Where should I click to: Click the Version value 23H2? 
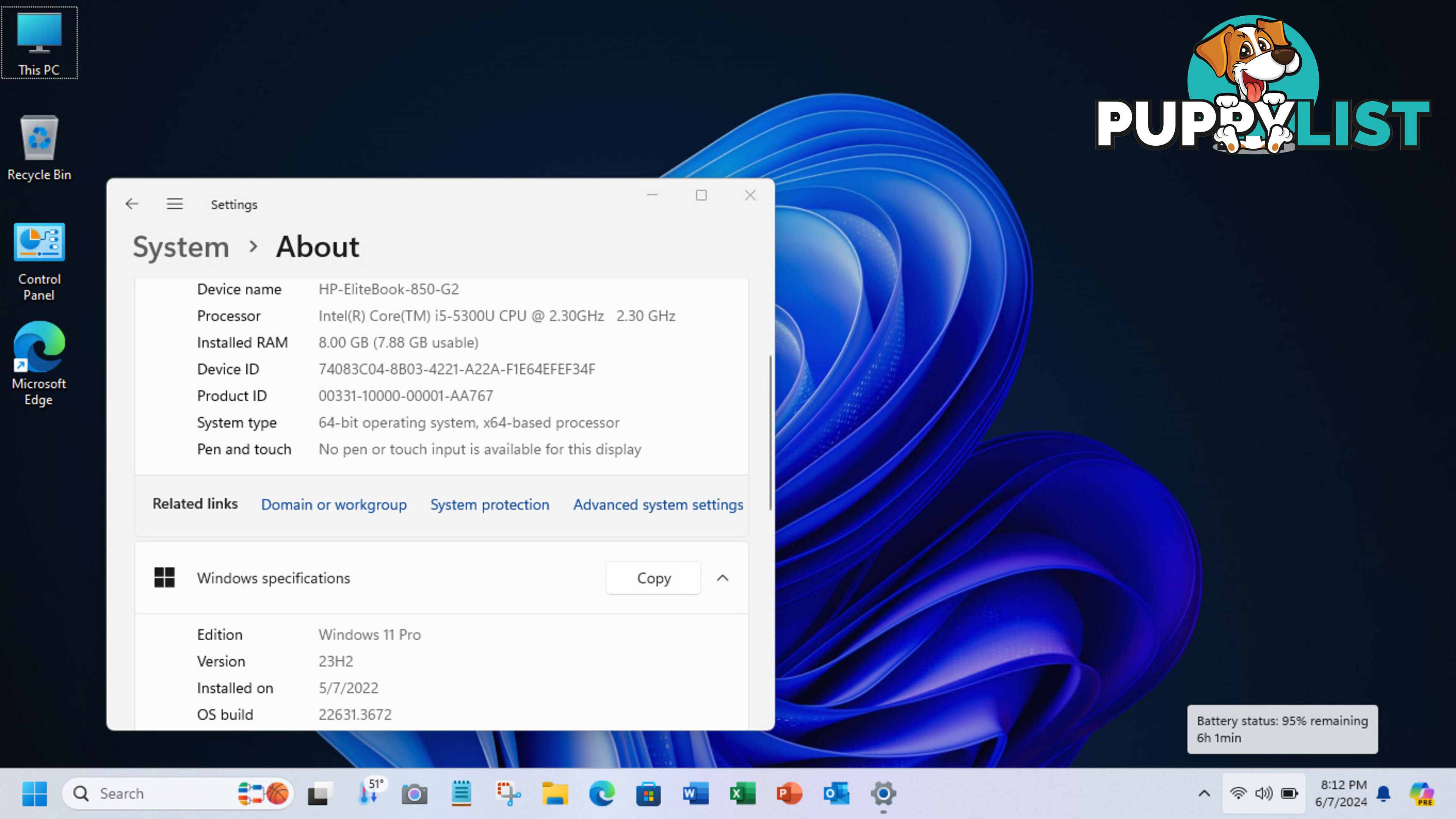[x=336, y=661]
